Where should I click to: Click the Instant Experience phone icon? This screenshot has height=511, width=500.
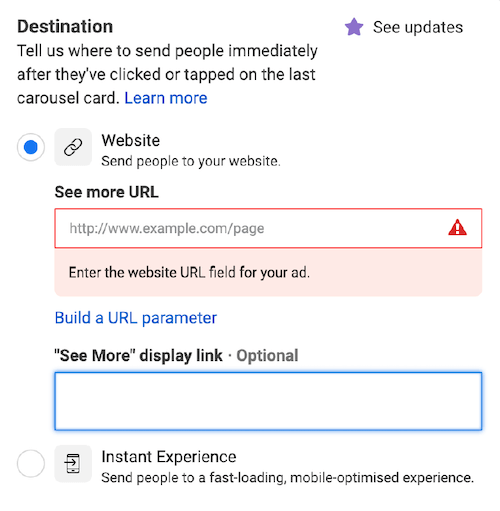pyautogui.click(x=73, y=464)
